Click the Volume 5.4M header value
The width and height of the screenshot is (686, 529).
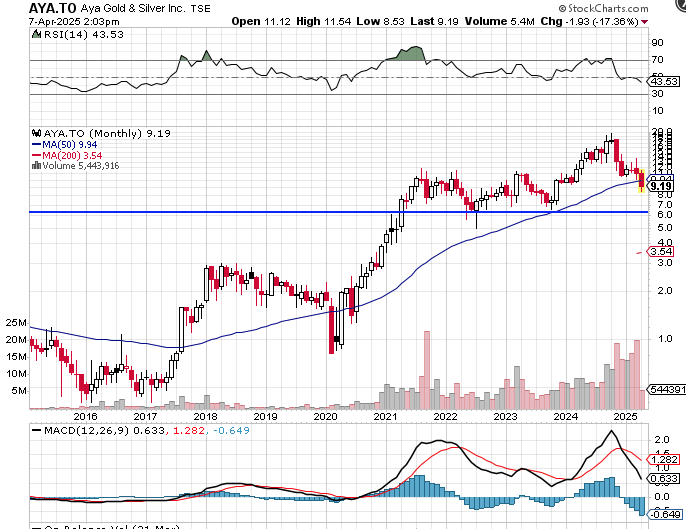click(499, 21)
